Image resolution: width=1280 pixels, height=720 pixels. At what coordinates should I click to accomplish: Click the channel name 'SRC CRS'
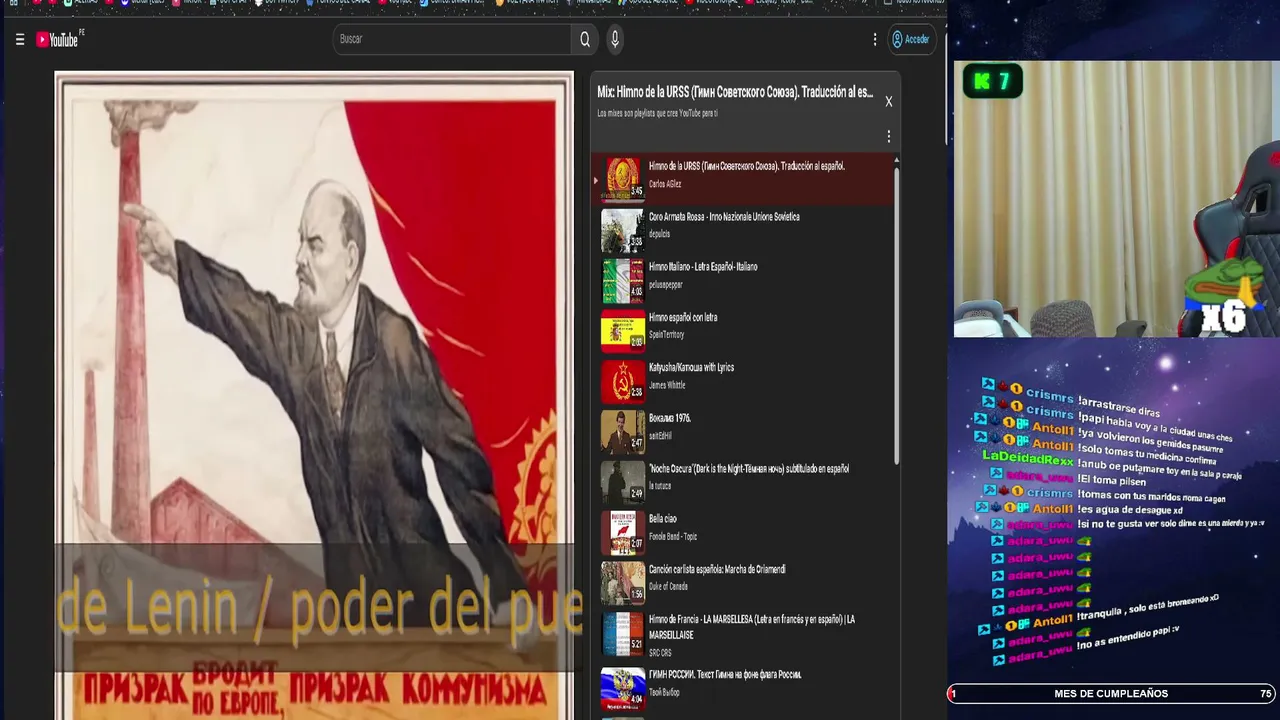[660, 653]
